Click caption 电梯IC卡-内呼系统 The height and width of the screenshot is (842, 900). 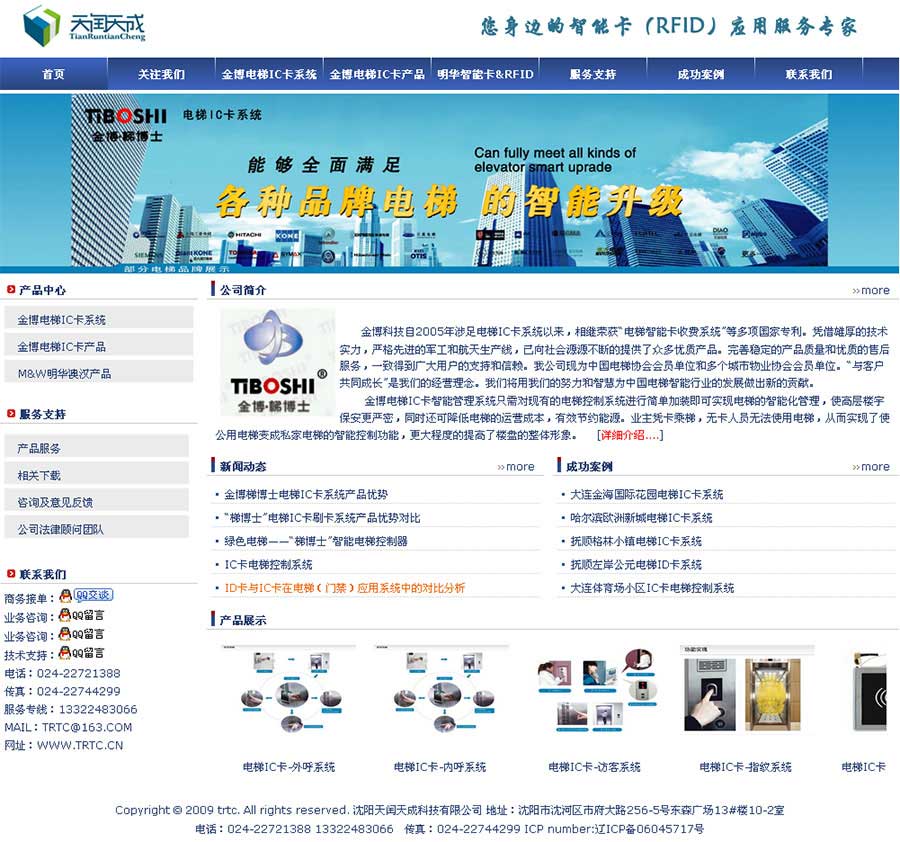[440, 767]
